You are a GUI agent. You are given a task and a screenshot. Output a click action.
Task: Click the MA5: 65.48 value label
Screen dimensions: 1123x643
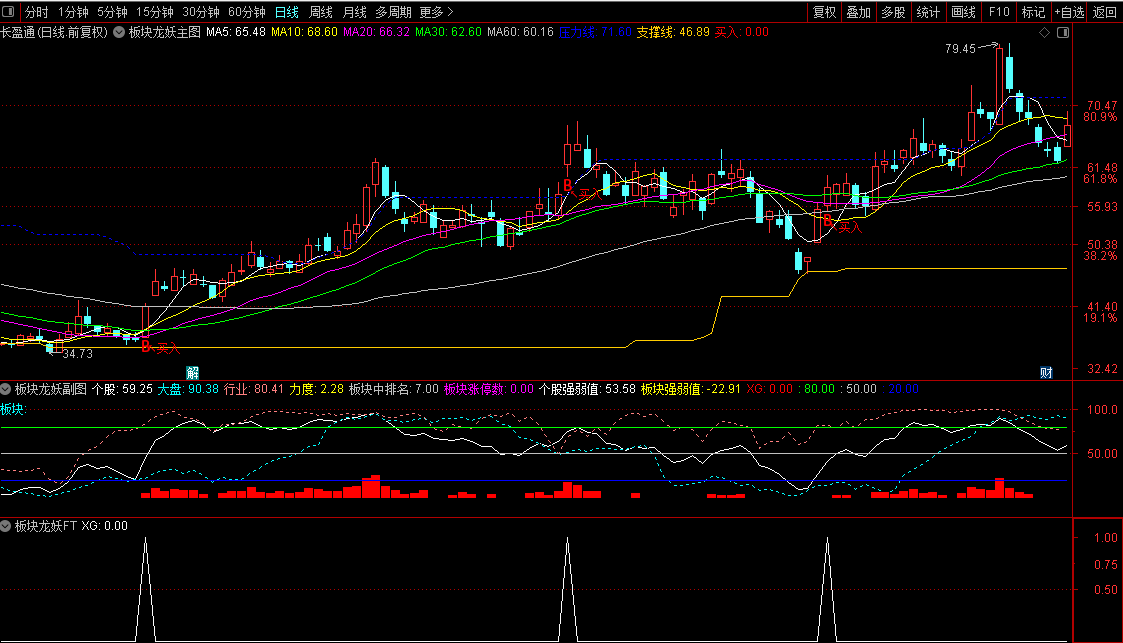236,32
